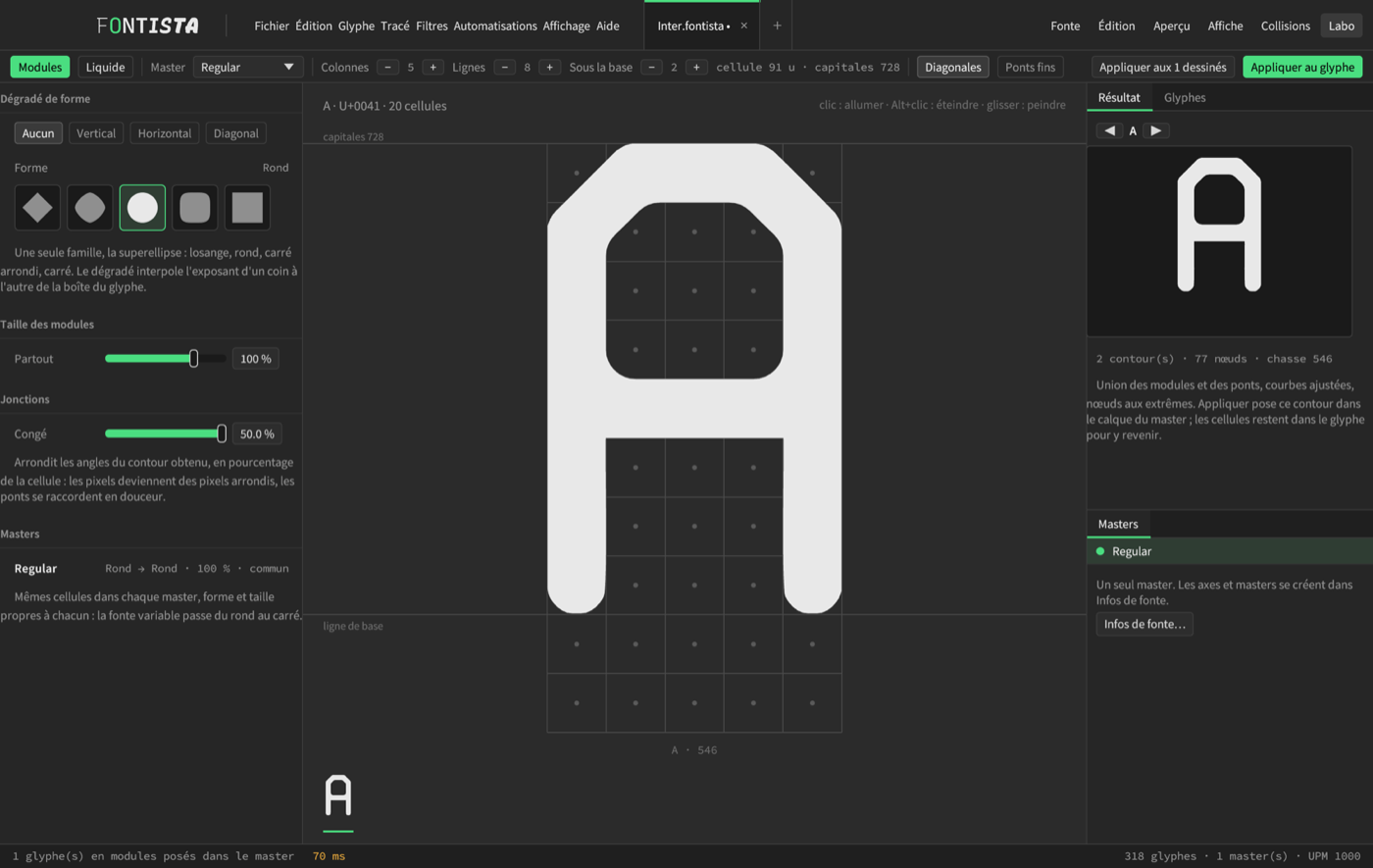Screen dimensions: 1373x868
Task: Decrease Sous la base with minus button
Action: coord(651,67)
